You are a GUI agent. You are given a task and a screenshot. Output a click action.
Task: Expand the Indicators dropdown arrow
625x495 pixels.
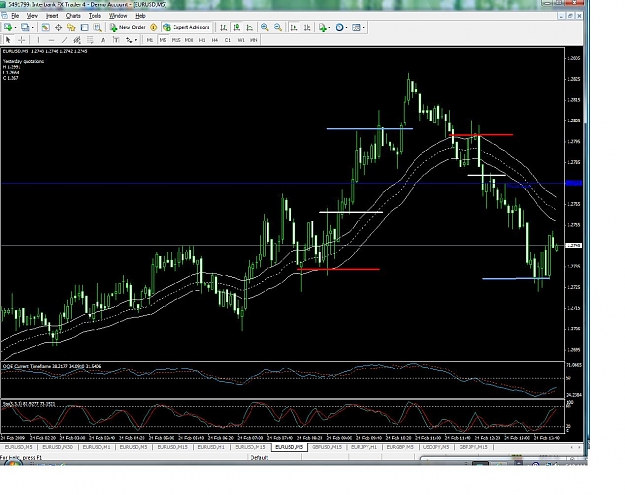329,28
